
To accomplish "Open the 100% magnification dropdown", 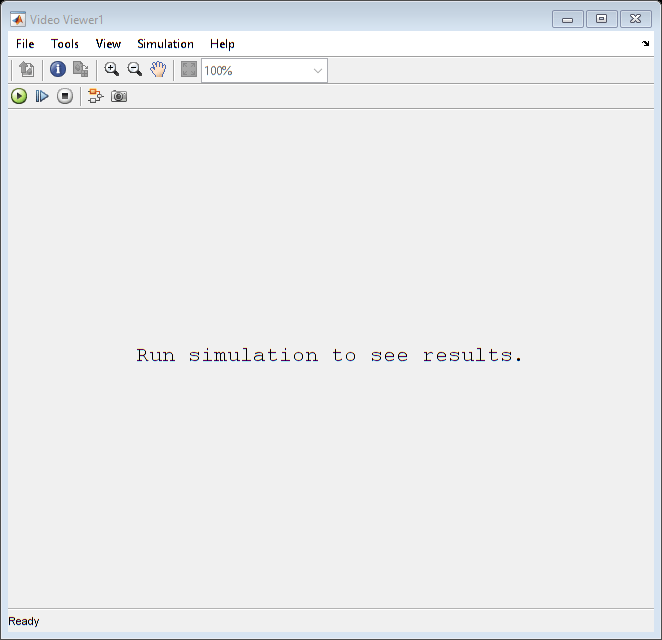I will coord(317,71).
